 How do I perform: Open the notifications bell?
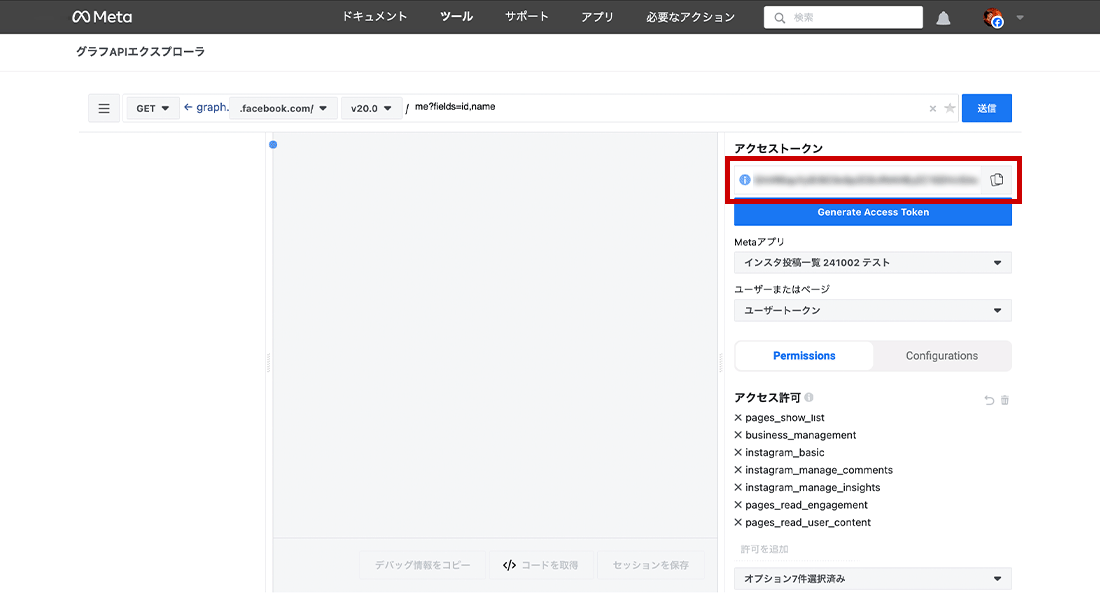click(944, 18)
